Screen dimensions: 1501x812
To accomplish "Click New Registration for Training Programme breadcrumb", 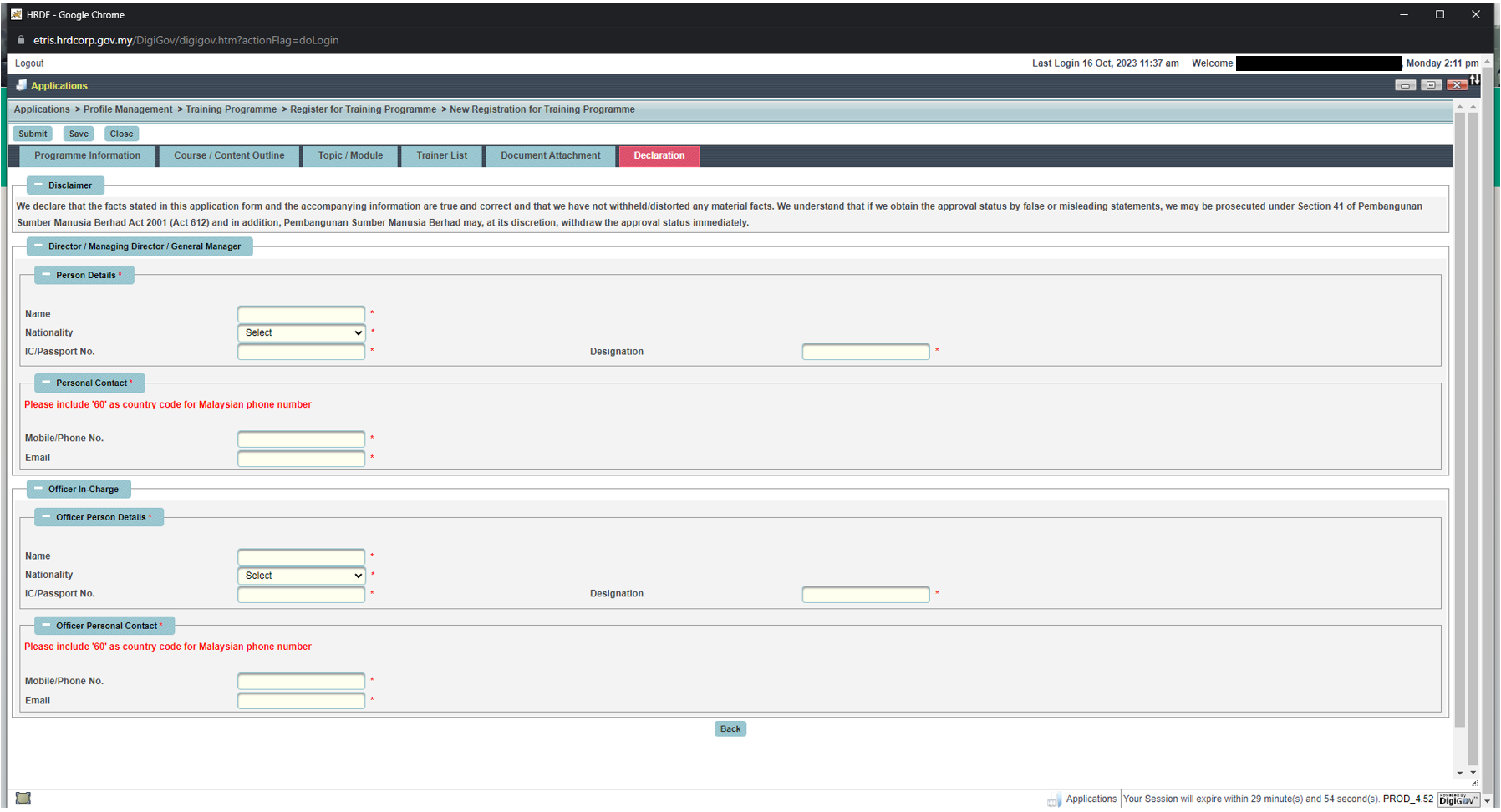I will pos(542,109).
